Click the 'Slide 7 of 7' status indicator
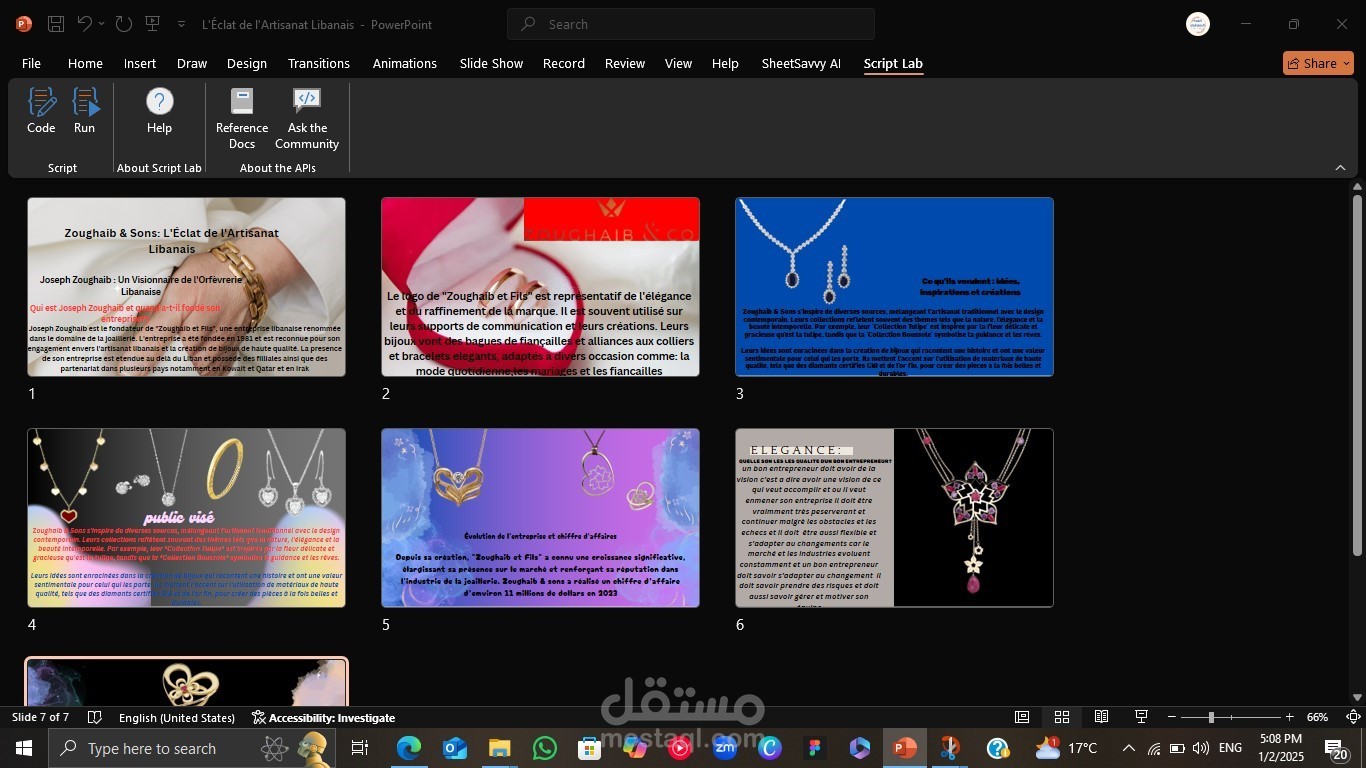This screenshot has width=1366, height=768. point(40,718)
